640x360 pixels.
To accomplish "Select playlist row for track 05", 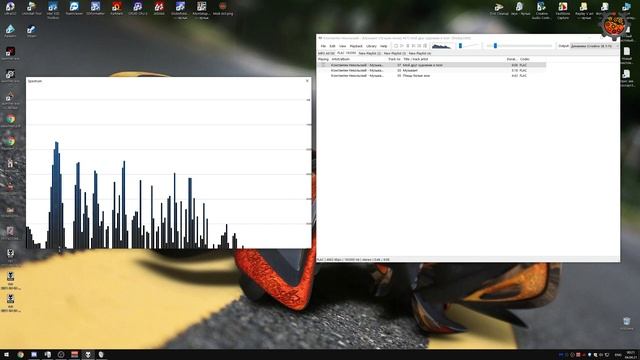I will coord(431,76).
